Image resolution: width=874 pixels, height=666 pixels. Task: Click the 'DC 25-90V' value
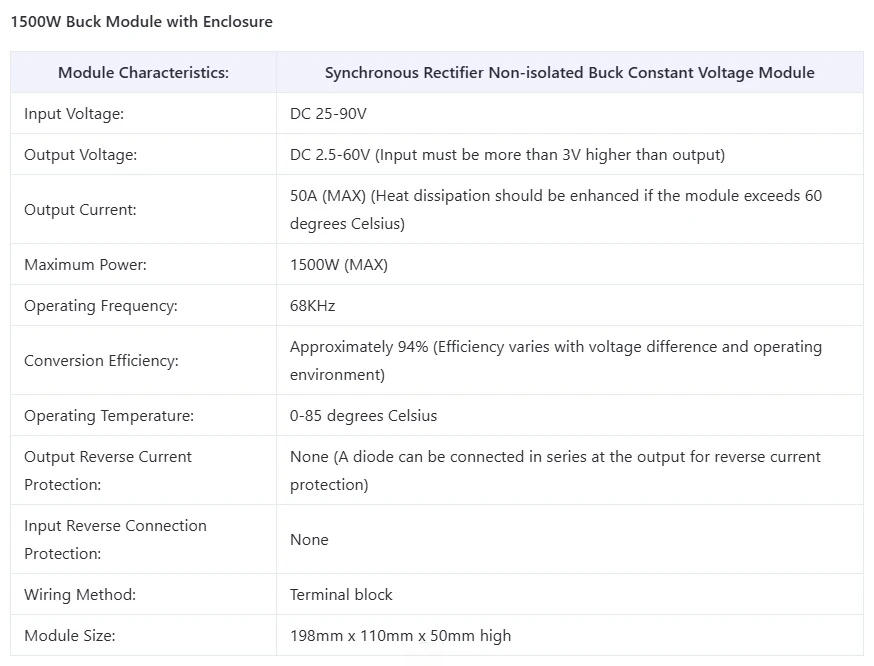(328, 114)
